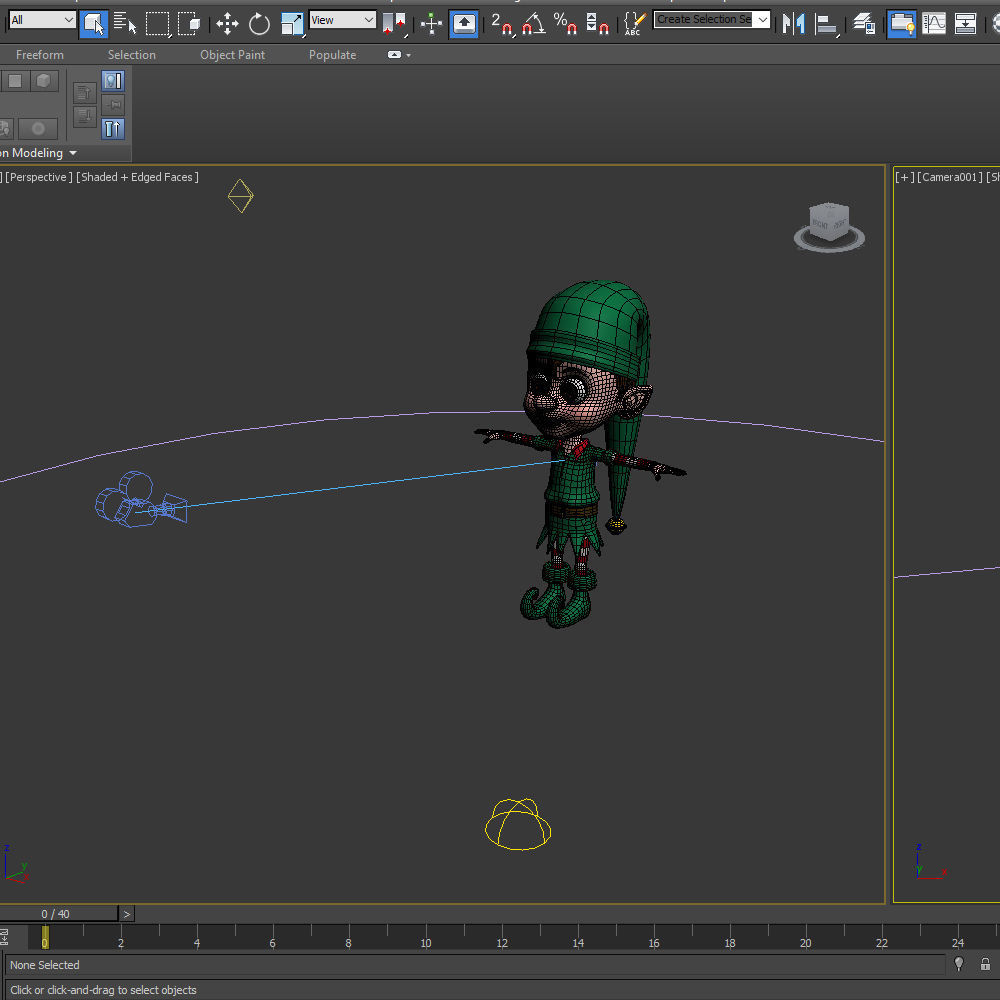1000x1000 pixels.
Task: Click the Polygon sub-object square icon
Action: 15,81
